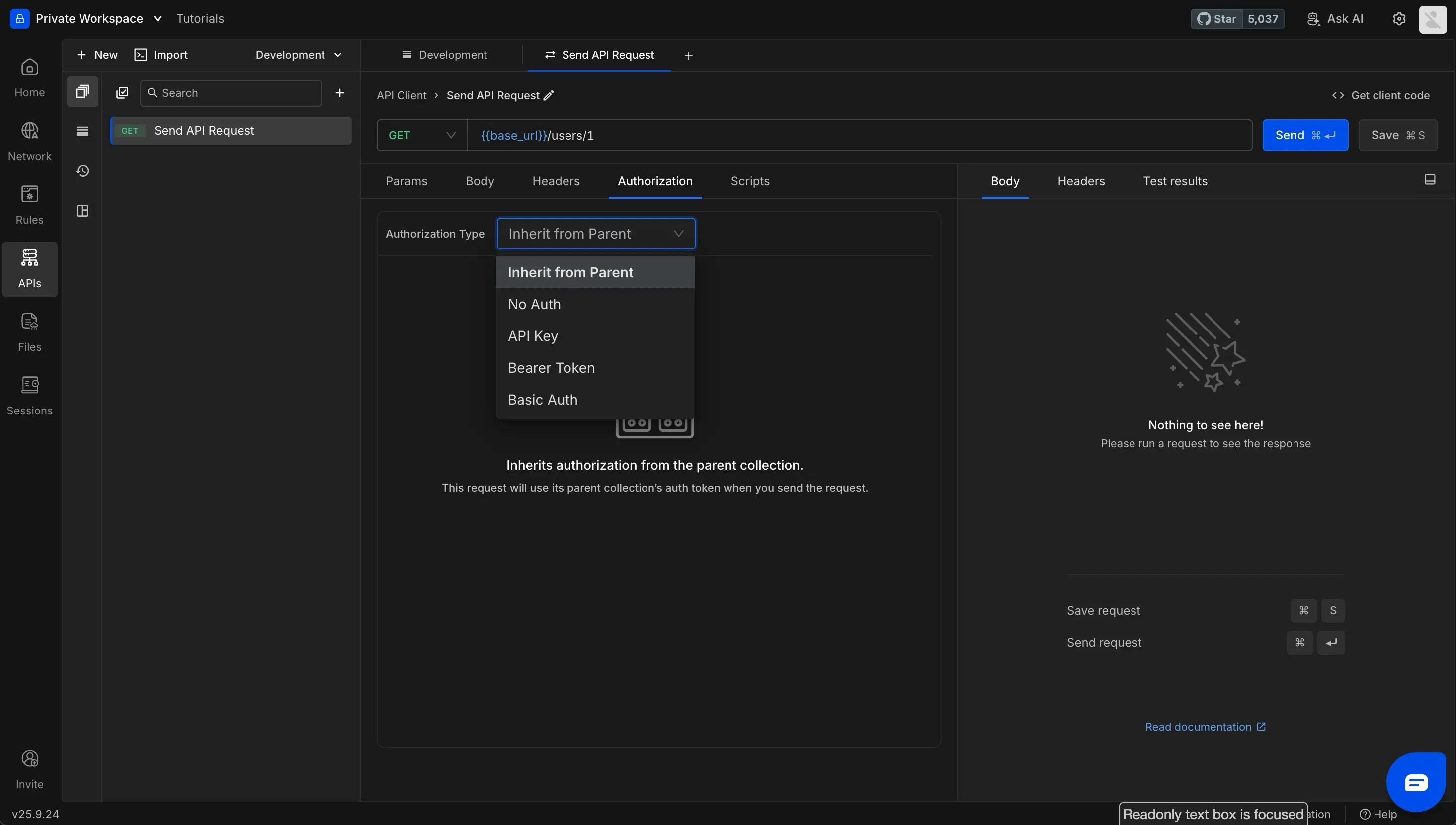Toggle response panel layout icon
Image resolution: width=1456 pixels, height=825 pixels.
coord(1430,180)
